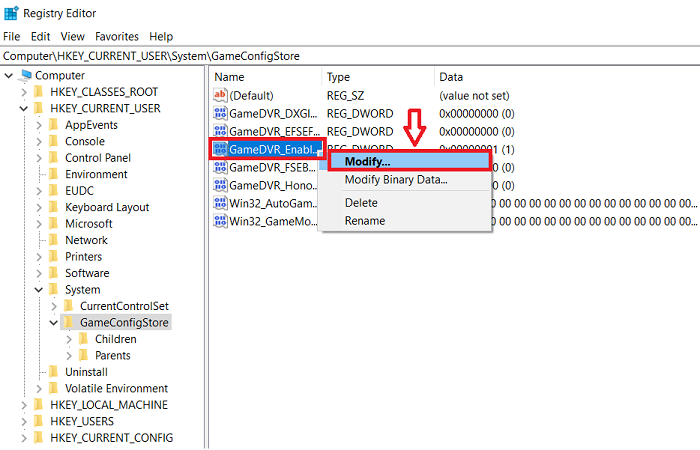Click the Software folder icon
Image resolution: width=700 pixels, height=450 pixels.
point(54,273)
